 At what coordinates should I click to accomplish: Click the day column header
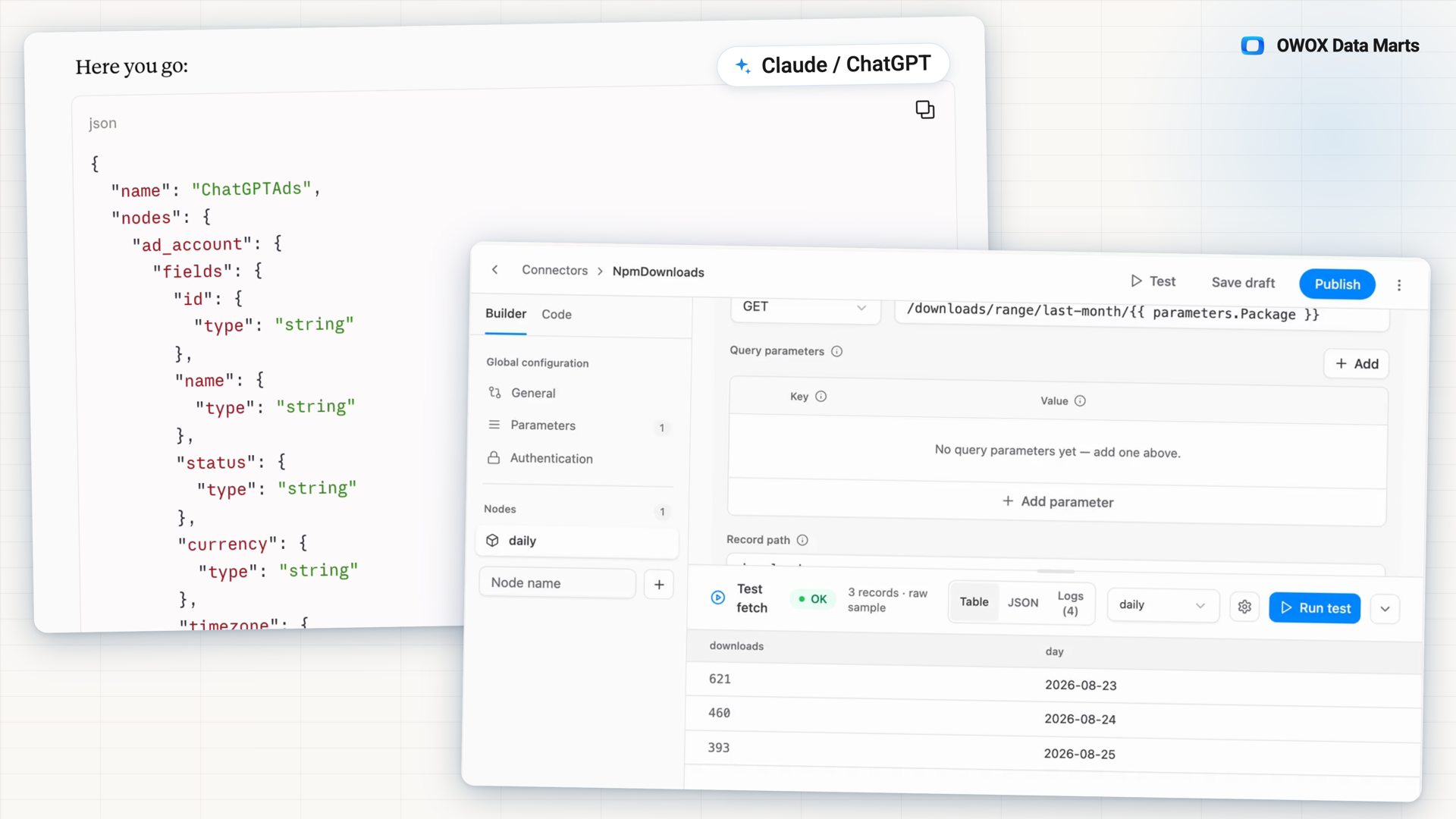pos(1054,651)
